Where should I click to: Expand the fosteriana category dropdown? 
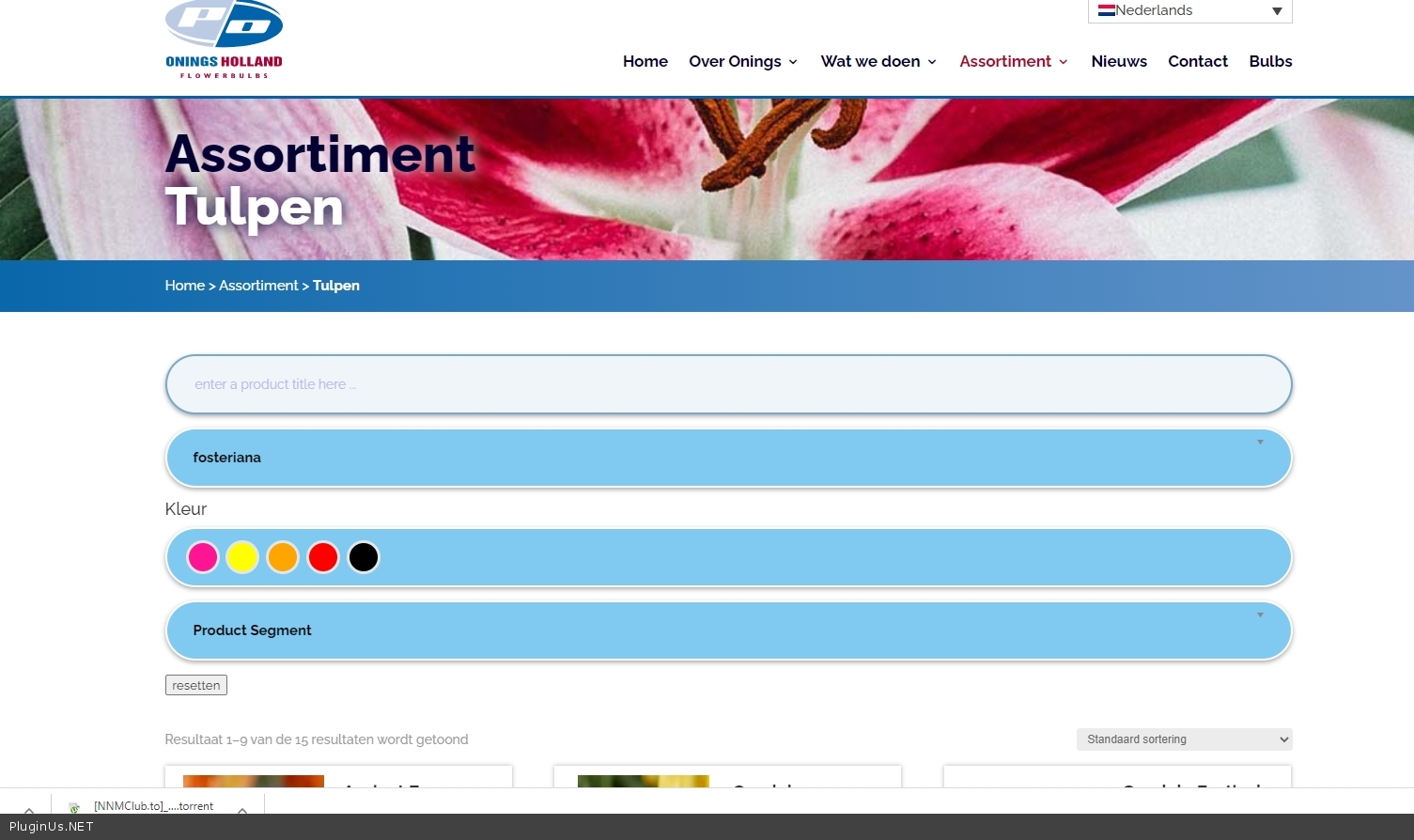[x=728, y=458]
